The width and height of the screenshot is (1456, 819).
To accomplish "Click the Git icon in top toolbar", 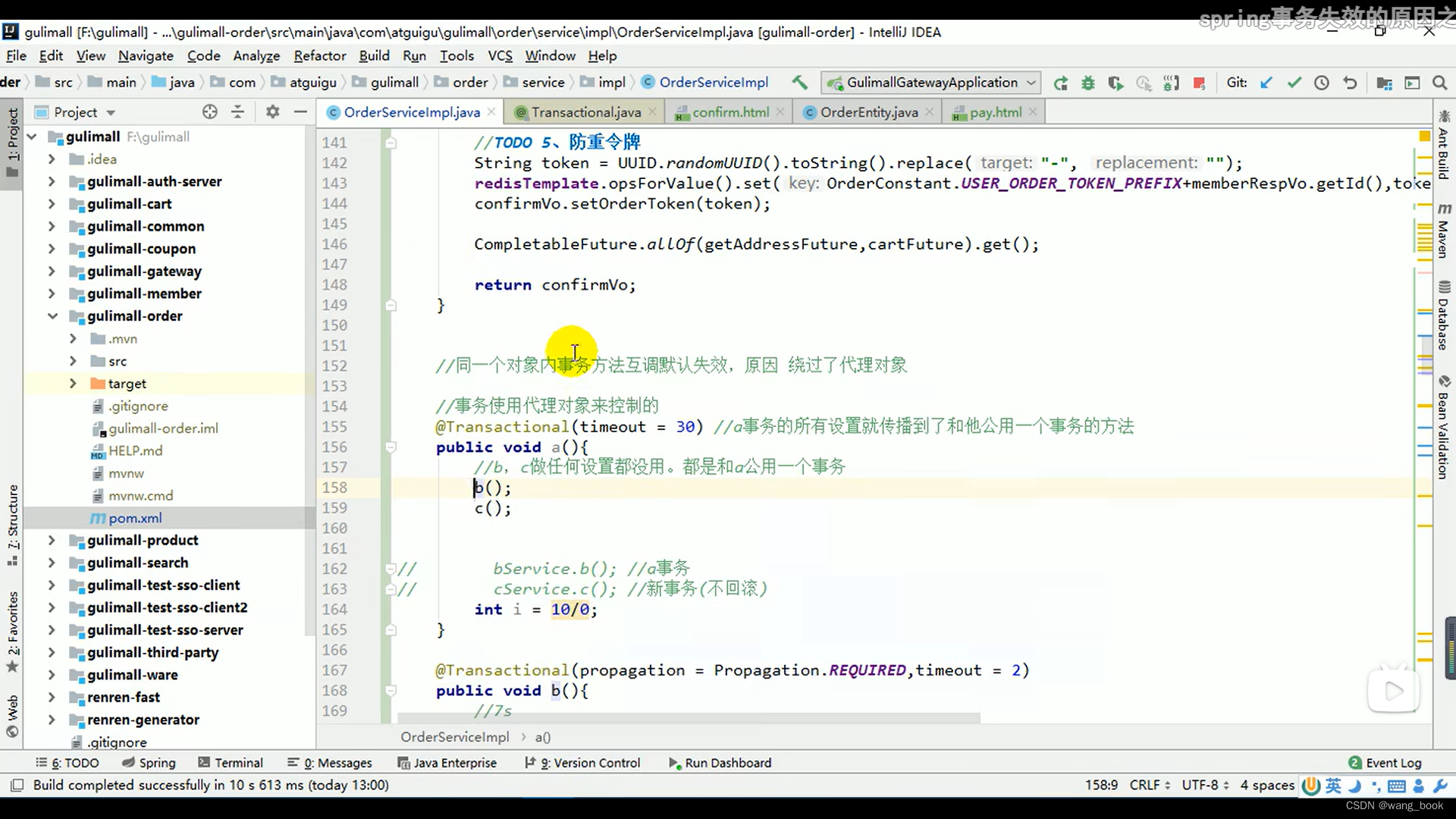I will point(1237,82).
